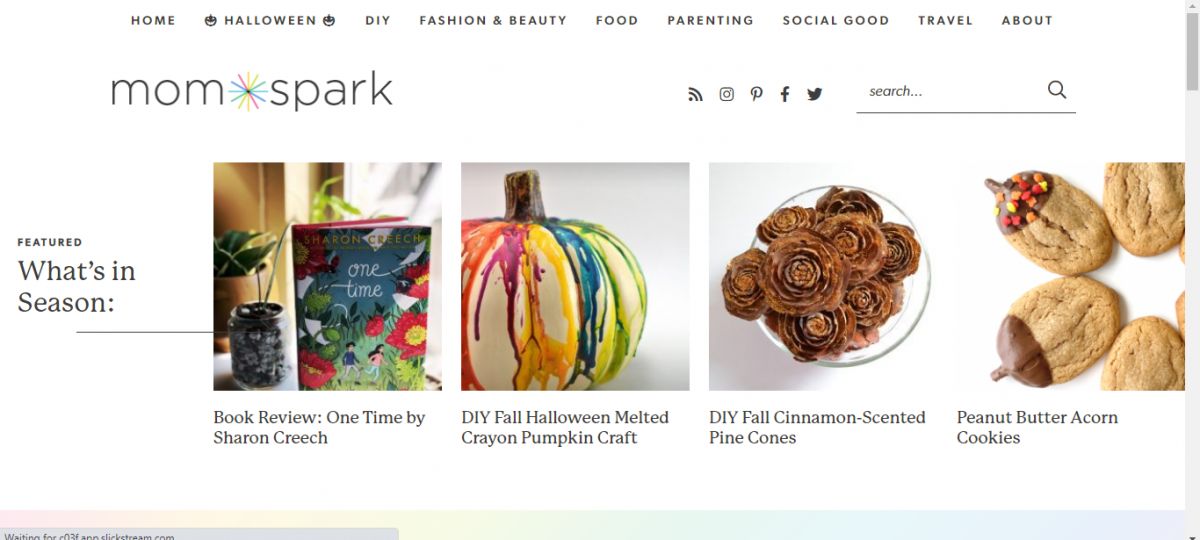The height and width of the screenshot is (540, 1200).
Task: Open the RSS feed icon
Action: click(696, 94)
